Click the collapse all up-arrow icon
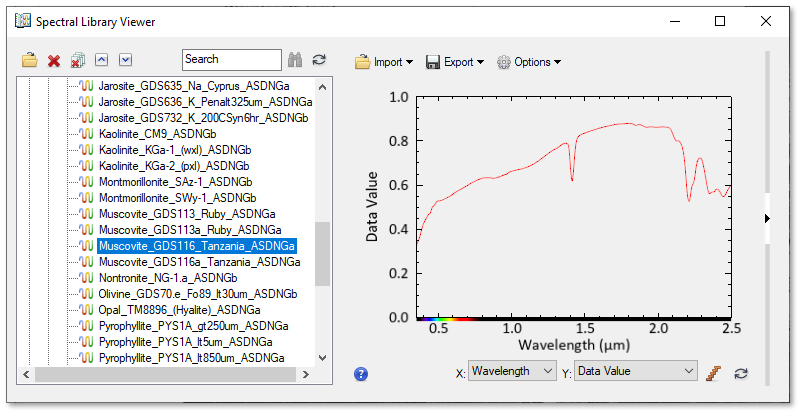This screenshot has height=414, width=799. [103, 60]
